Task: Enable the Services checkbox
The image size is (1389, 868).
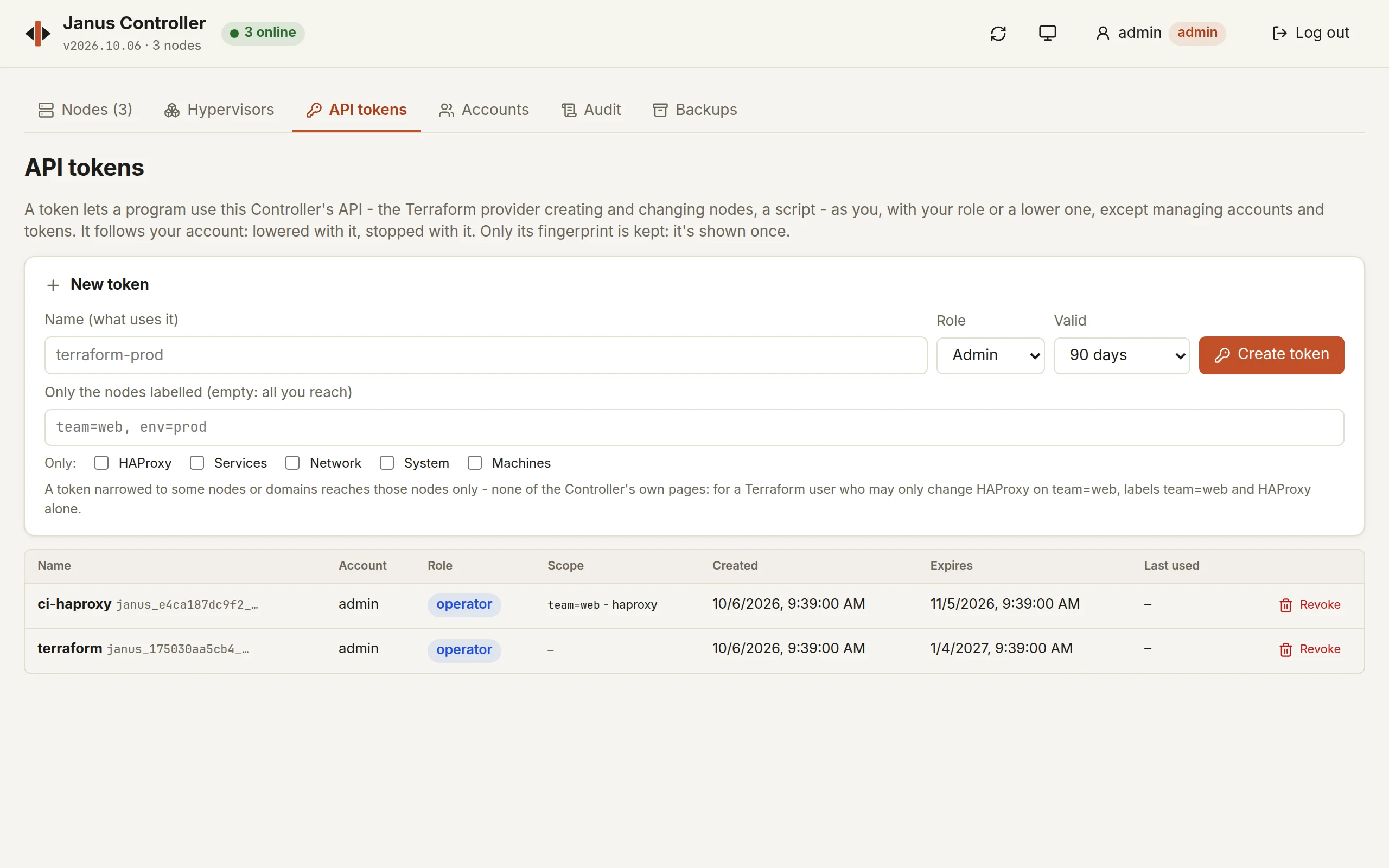Action: 197,463
